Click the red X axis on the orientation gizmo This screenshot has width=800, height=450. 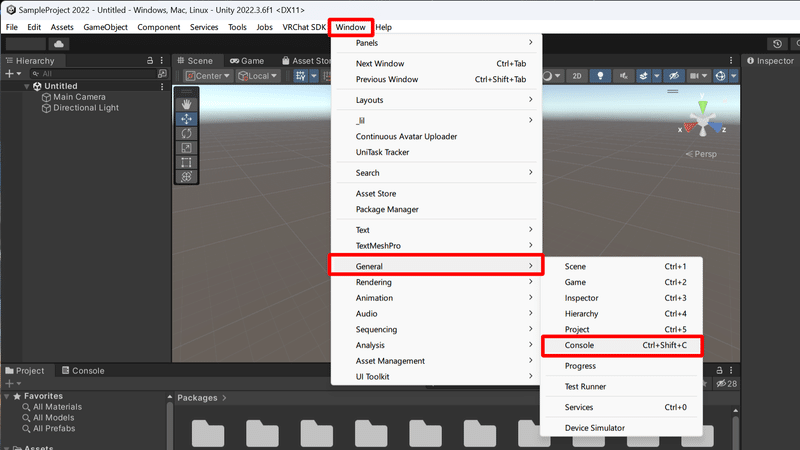(x=689, y=127)
